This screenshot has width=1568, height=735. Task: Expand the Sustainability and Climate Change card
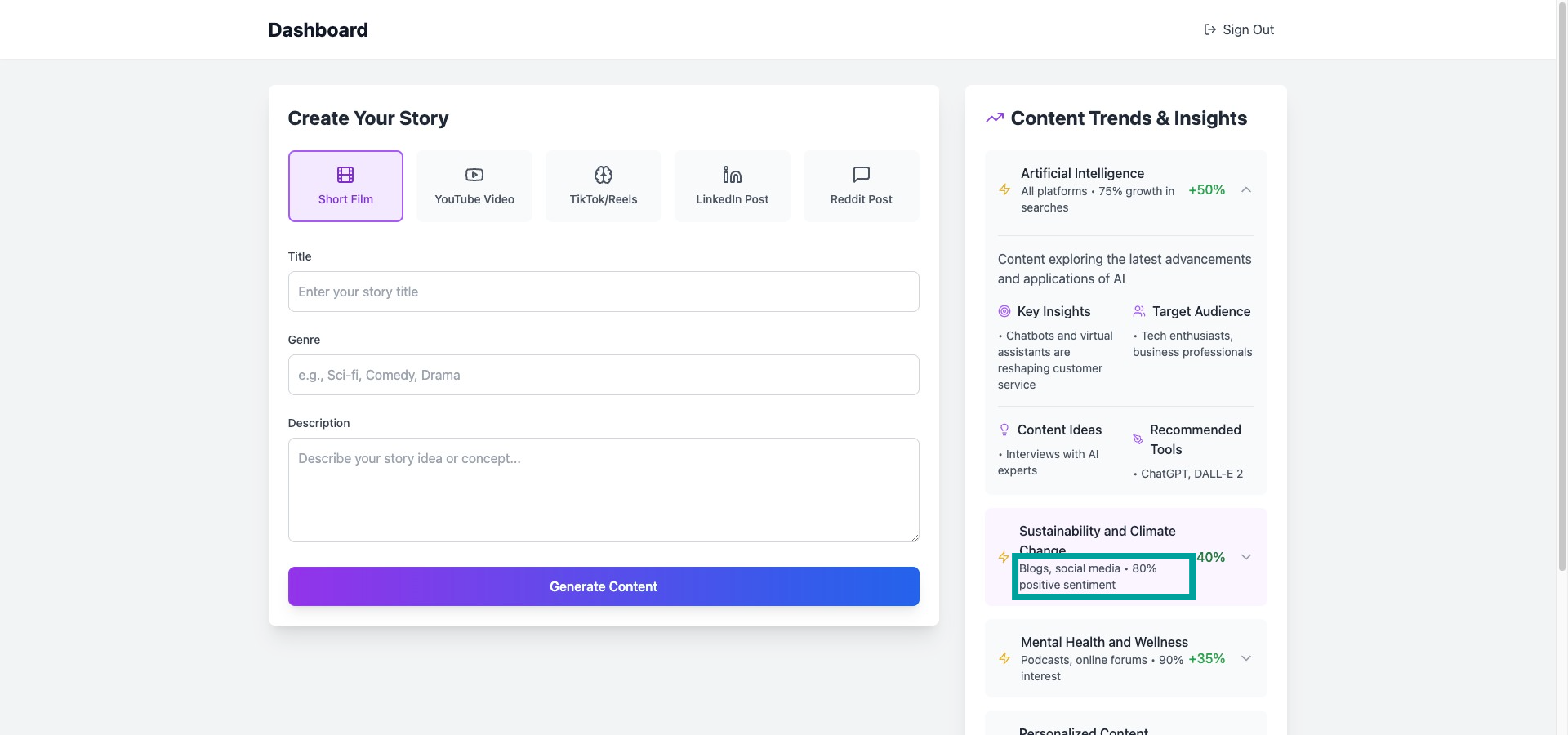click(1246, 557)
